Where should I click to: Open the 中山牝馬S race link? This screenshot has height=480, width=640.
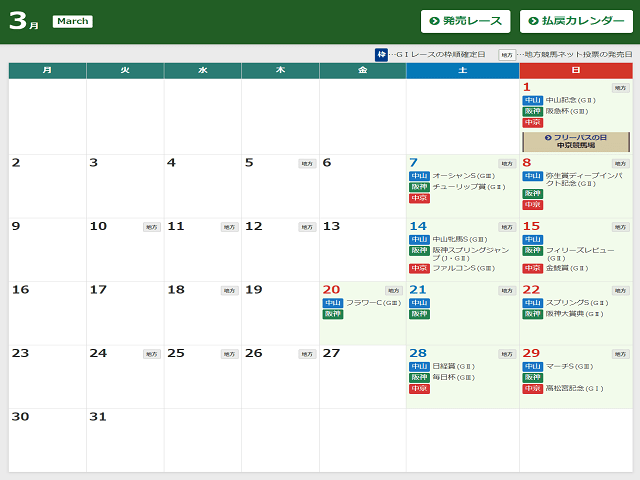point(460,240)
